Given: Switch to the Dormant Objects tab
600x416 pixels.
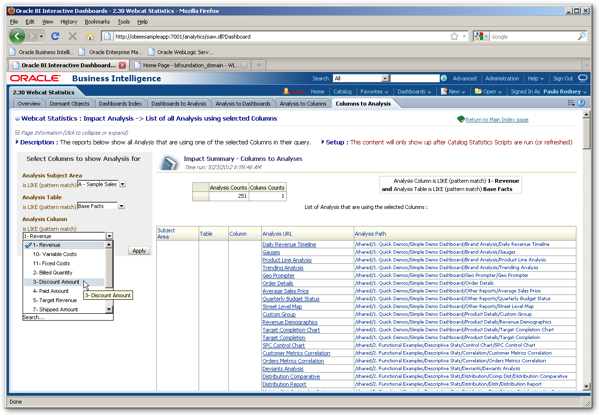Looking at the screenshot, I should pos(69,104).
